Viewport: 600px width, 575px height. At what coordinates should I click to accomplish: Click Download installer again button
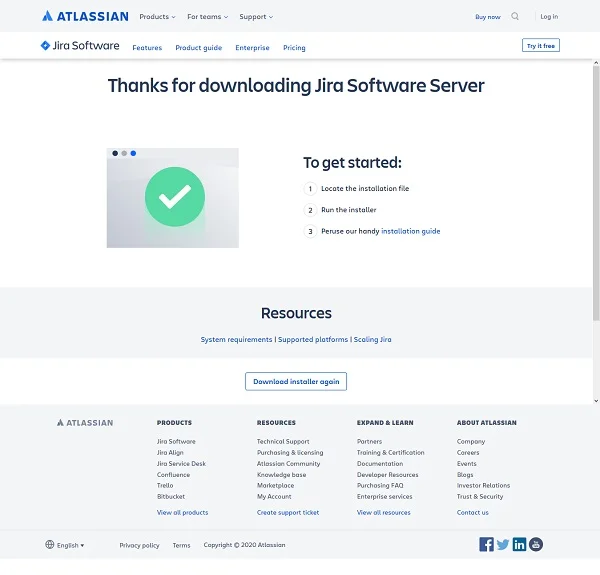point(296,381)
